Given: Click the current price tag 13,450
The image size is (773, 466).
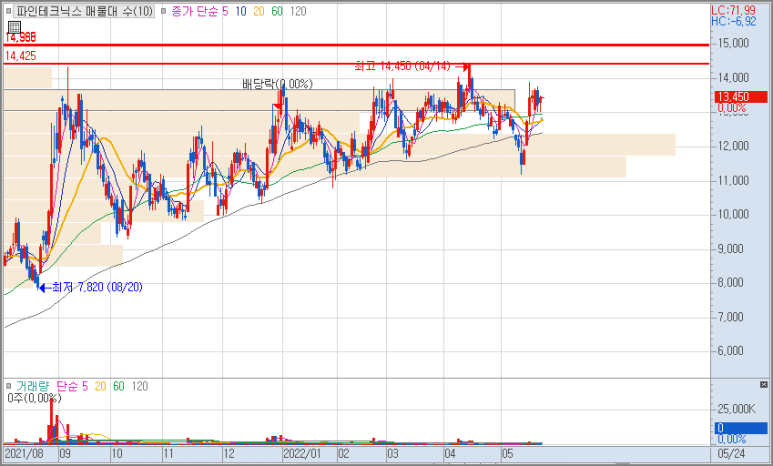Looking at the screenshot, I should coord(741,97).
